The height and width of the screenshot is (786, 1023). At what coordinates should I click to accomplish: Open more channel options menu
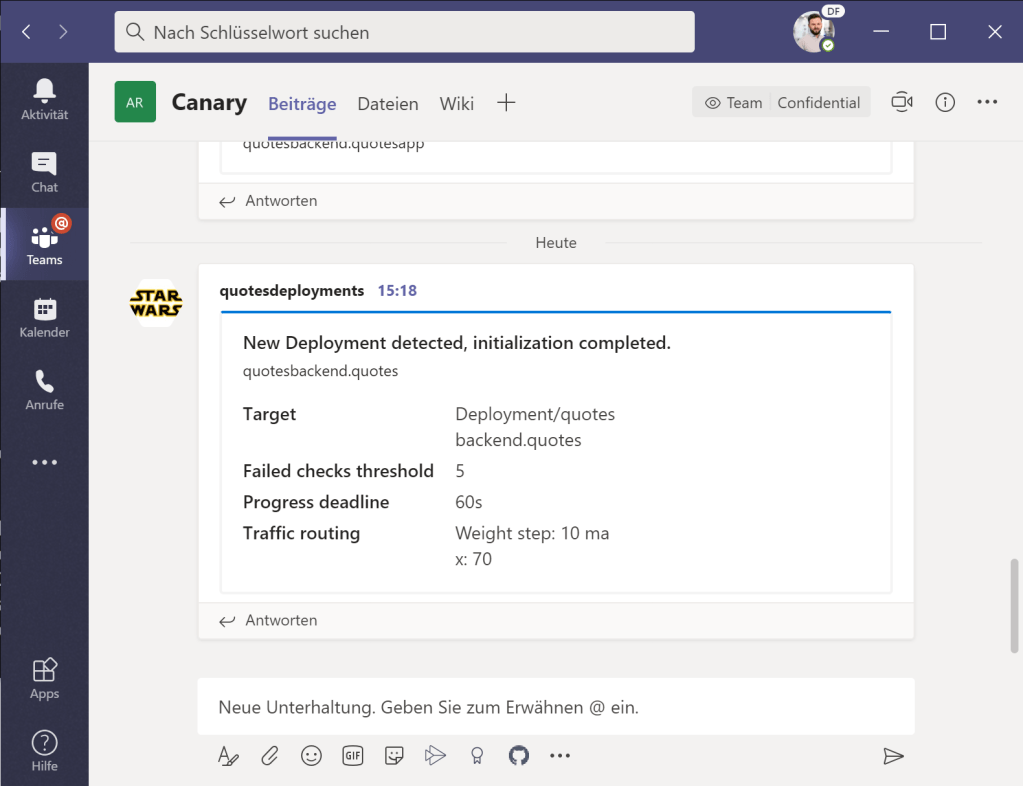click(x=987, y=102)
